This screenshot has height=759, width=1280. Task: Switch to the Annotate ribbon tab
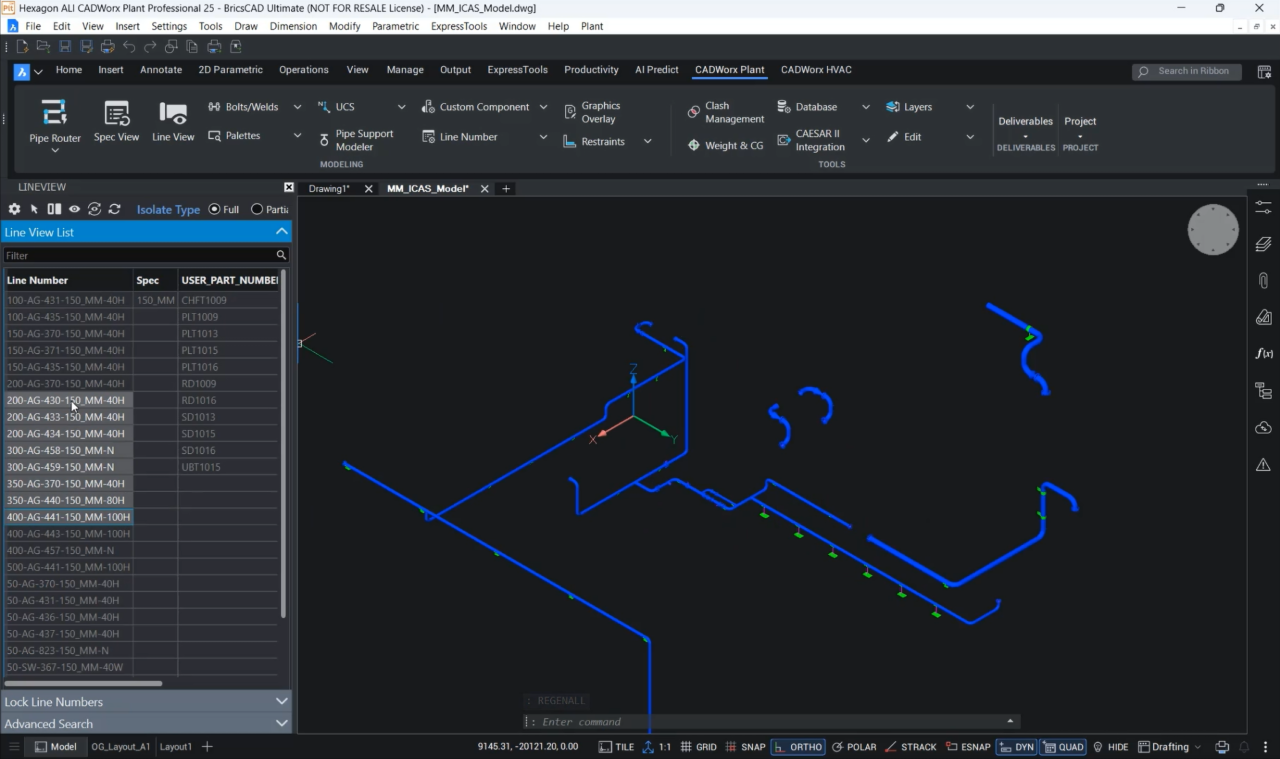pyautogui.click(x=161, y=70)
